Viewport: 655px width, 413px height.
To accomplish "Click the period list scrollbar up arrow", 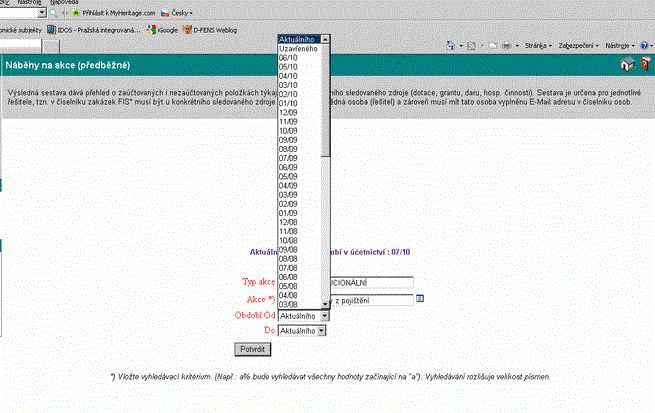I will click(x=325, y=39).
